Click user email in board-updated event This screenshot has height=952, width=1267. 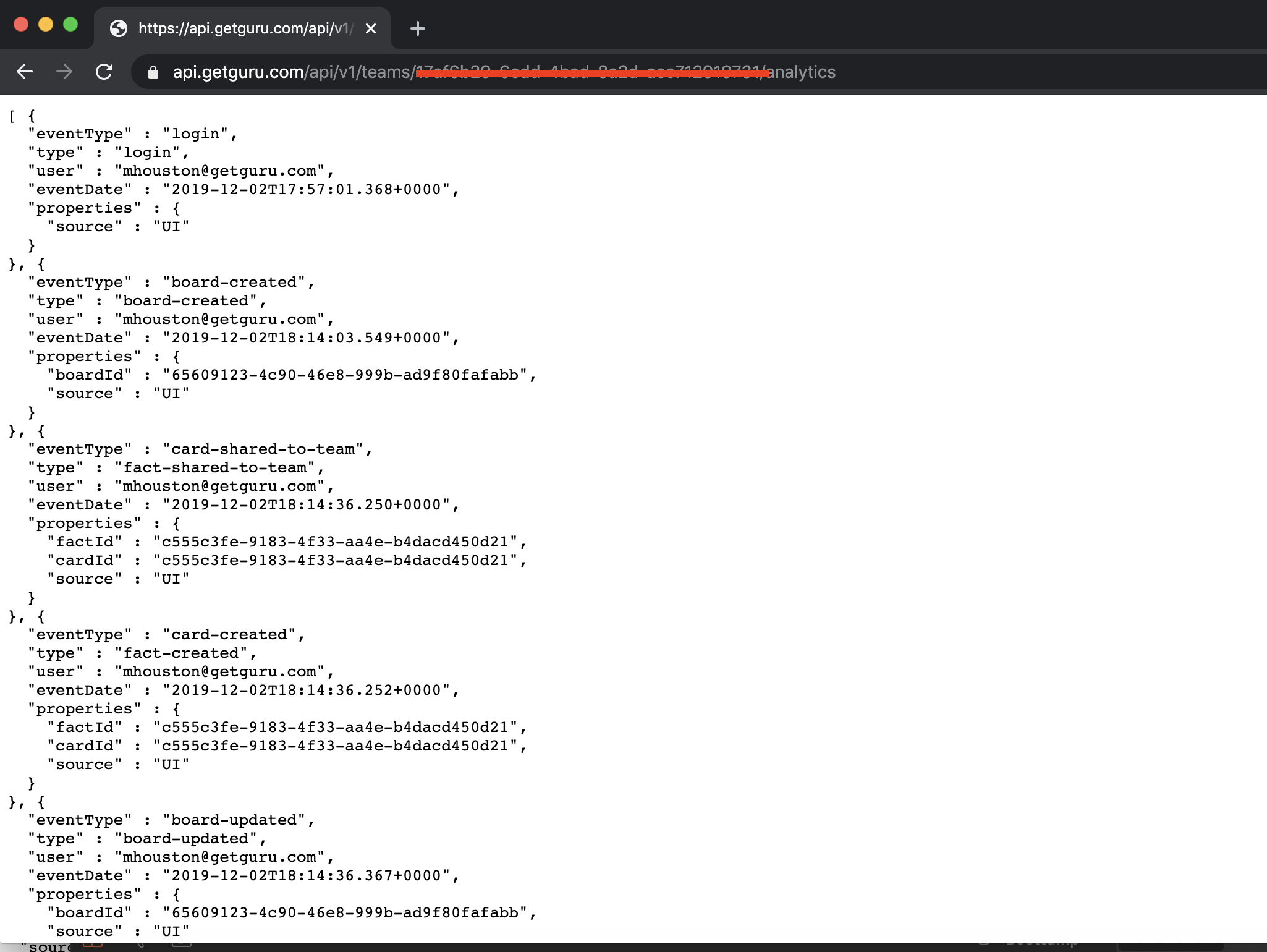(x=220, y=857)
